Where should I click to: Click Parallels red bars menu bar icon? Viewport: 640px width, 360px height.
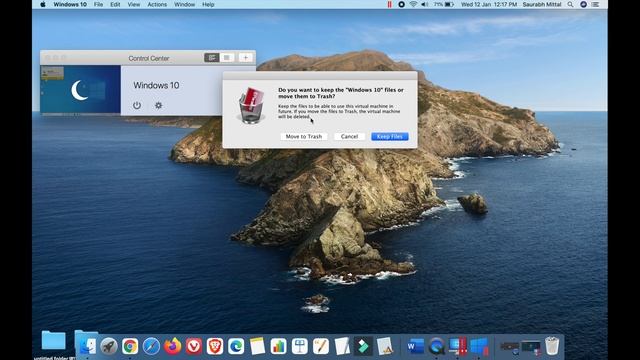[389, 4]
